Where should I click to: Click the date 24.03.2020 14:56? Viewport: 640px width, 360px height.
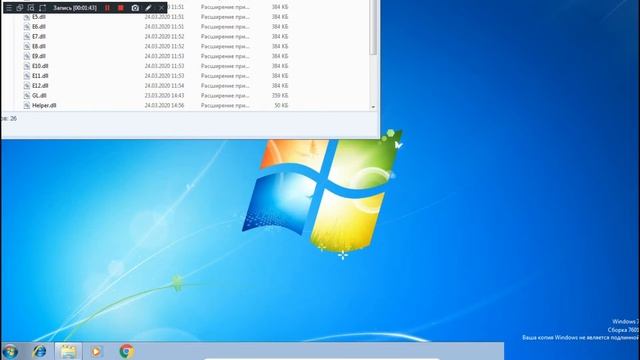click(164, 105)
